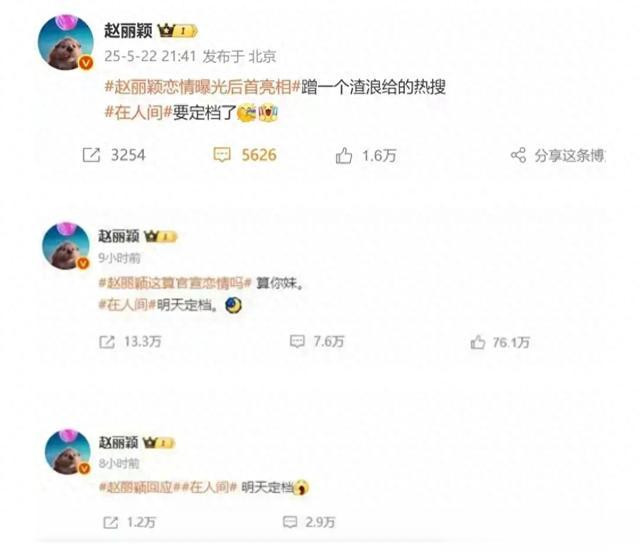Click profile avatar of first post

coord(66,42)
